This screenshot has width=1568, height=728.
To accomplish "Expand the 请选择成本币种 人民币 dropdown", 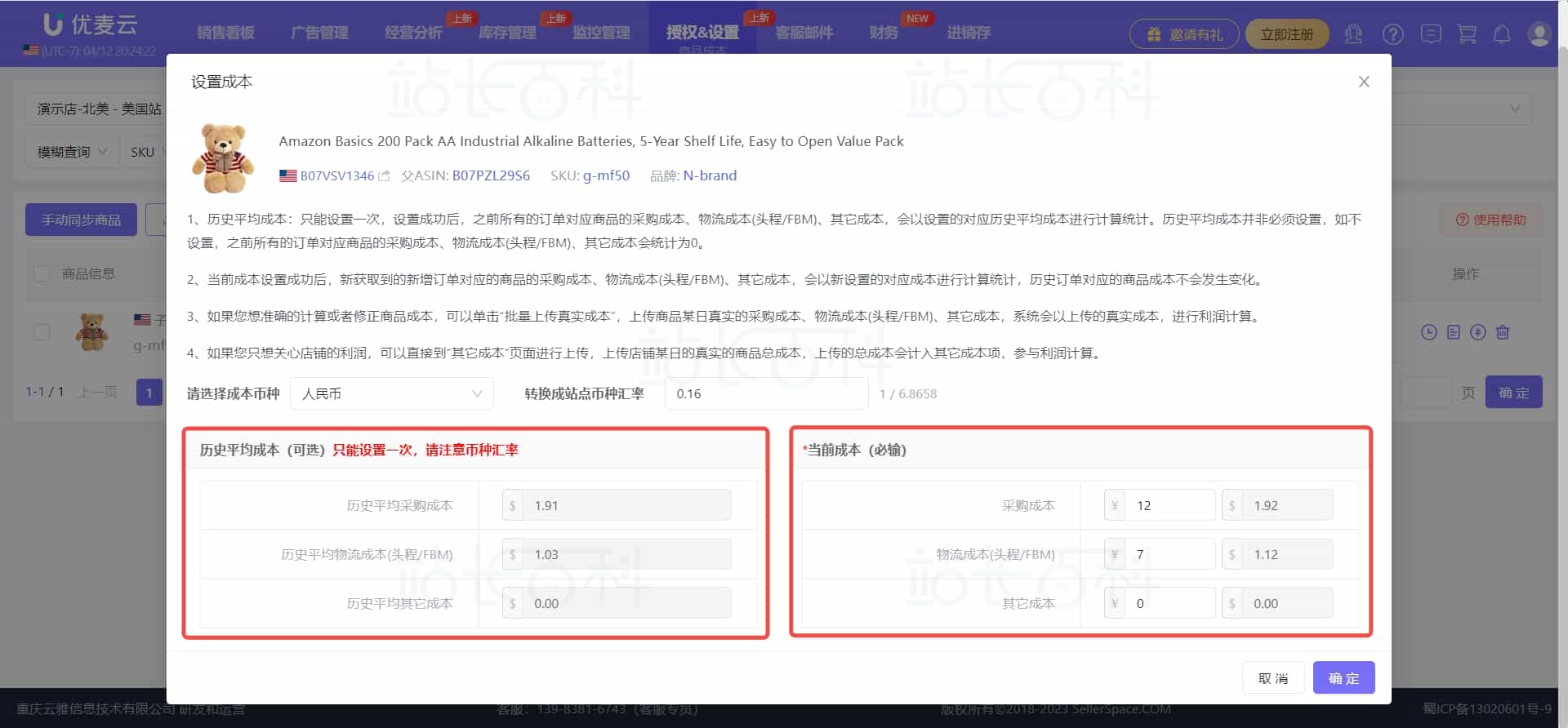I will click(x=392, y=393).
